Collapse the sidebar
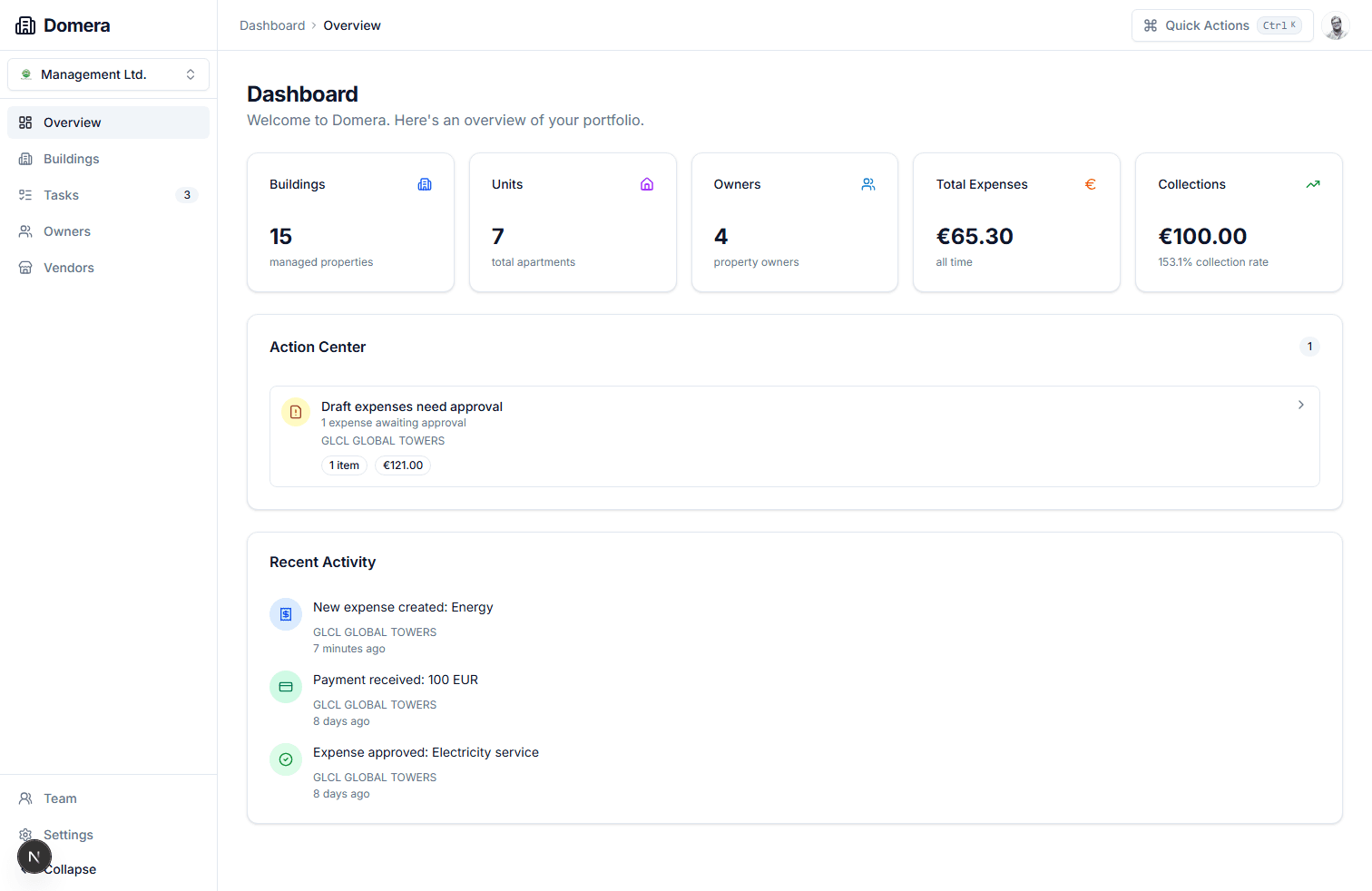1372x891 pixels. (x=69, y=868)
